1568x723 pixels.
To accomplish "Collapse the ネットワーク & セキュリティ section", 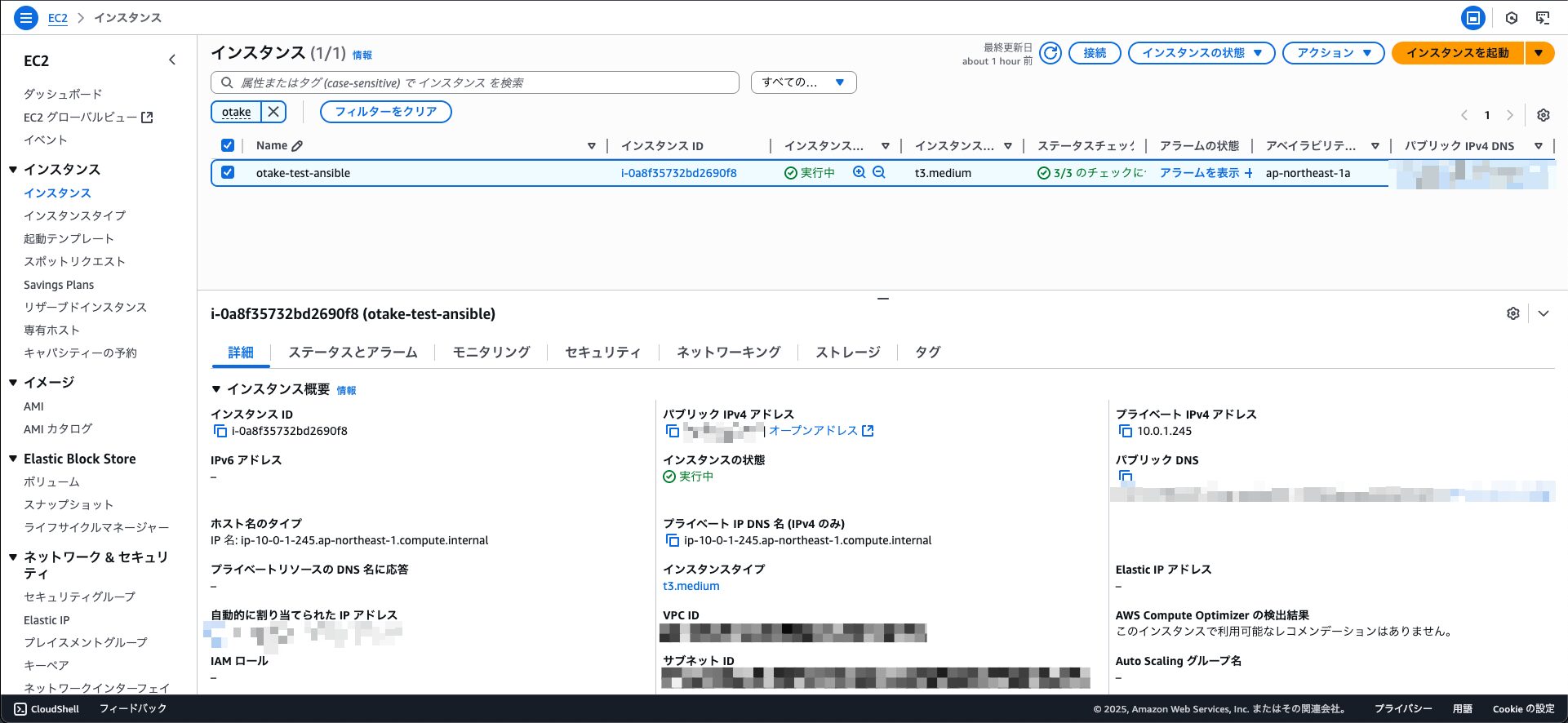I will tap(13, 557).
